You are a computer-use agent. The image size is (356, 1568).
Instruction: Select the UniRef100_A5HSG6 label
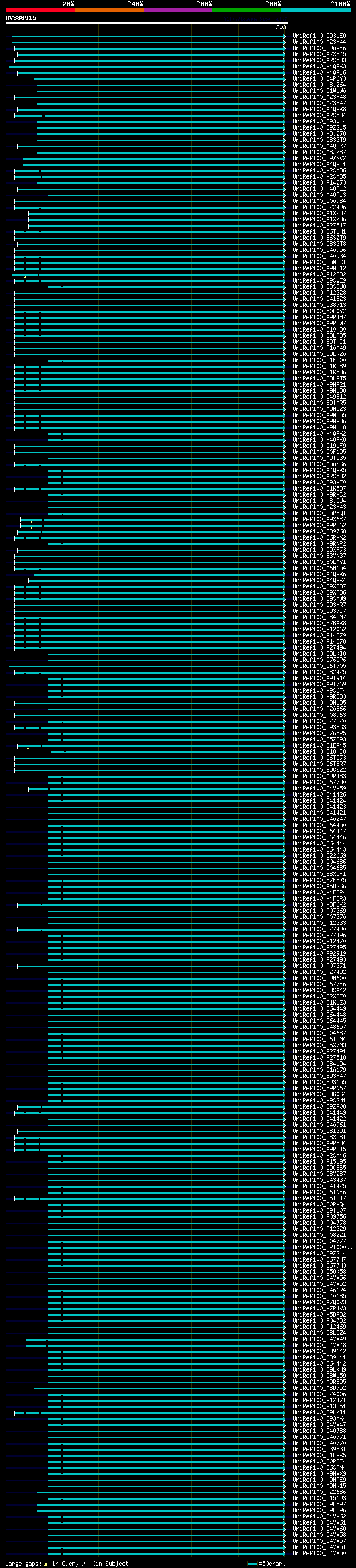(x=319, y=886)
